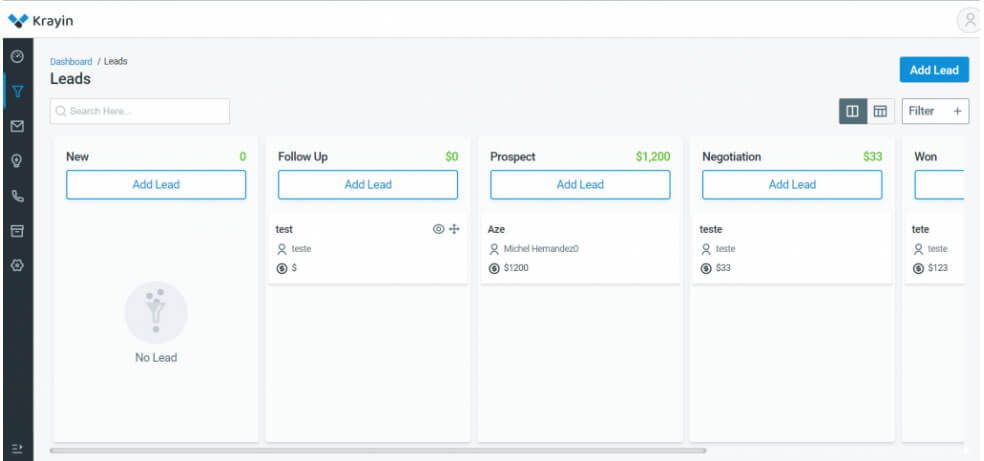The width and height of the screenshot is (984, 461).
Task: Click person icon on the tete card
Action: 918,249
